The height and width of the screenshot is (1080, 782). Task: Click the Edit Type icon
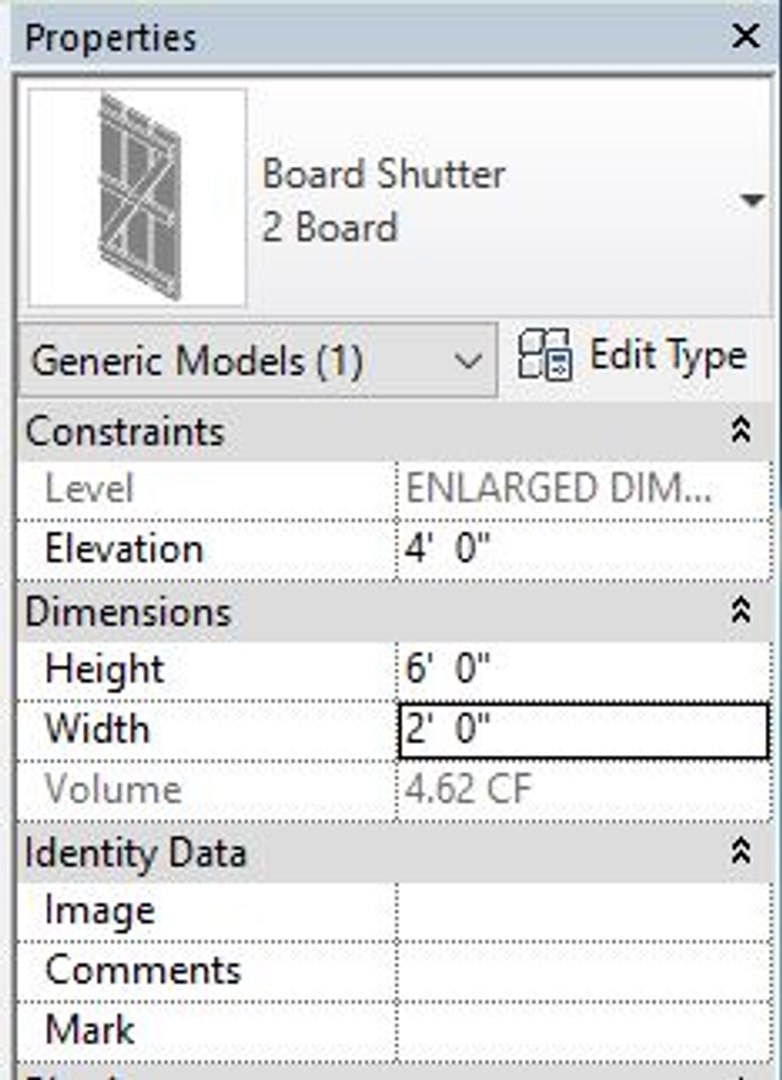pyautogui.click(x=544, y=356)
